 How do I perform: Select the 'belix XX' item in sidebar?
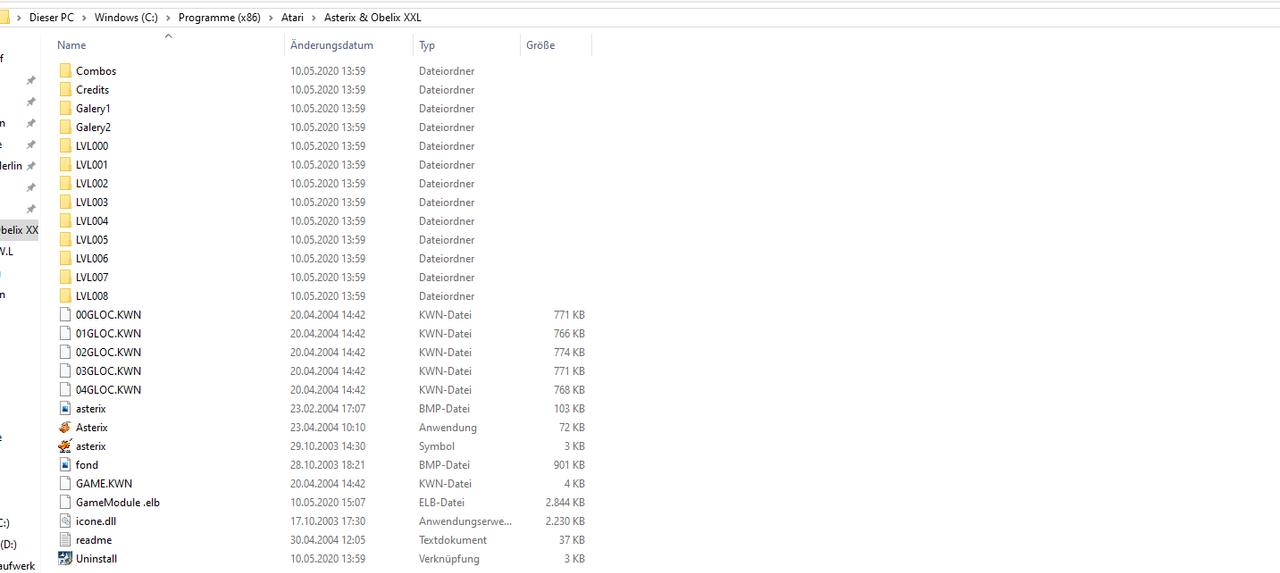click(x=19, y=230)
